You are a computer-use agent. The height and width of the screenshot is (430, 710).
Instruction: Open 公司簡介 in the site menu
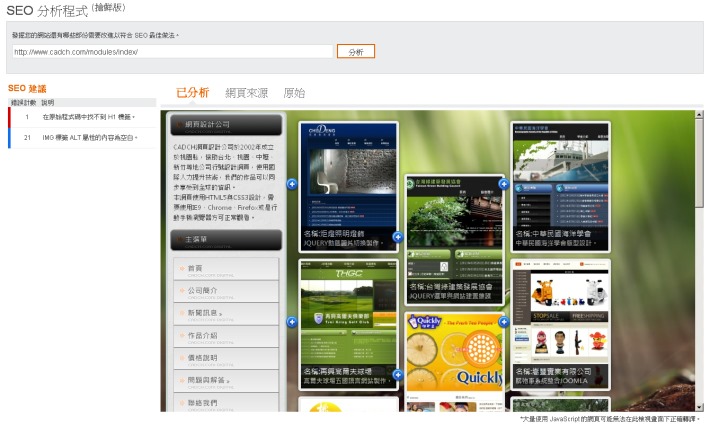click(x=225, y=291)
